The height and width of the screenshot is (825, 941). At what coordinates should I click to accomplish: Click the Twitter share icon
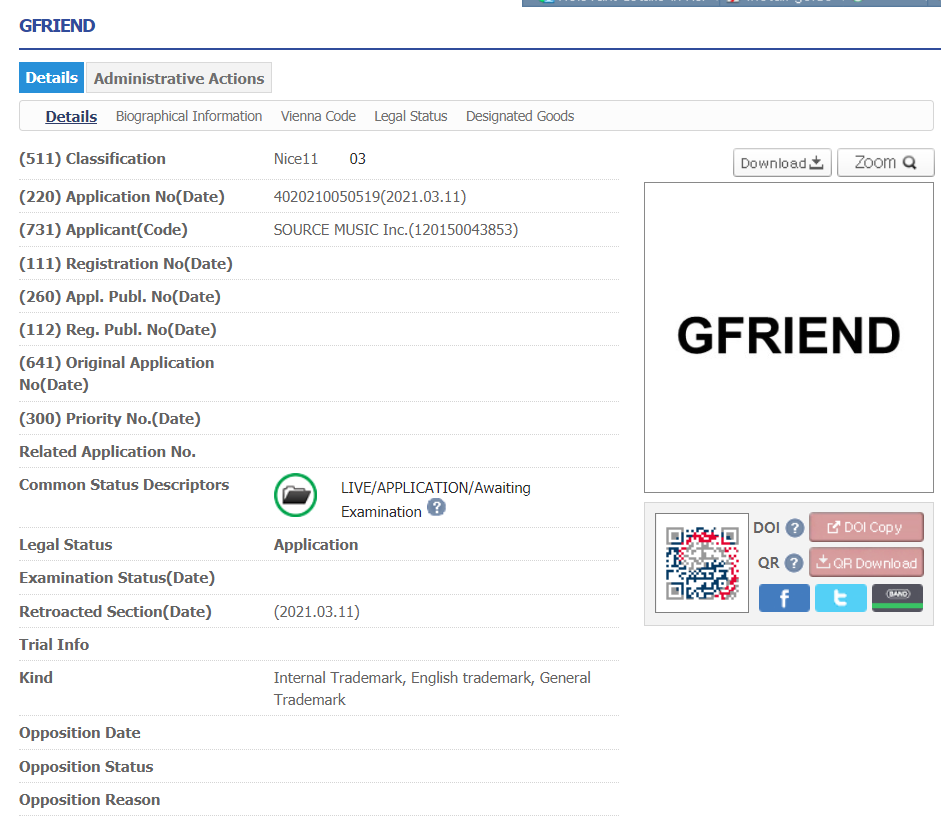coord(840,598)
